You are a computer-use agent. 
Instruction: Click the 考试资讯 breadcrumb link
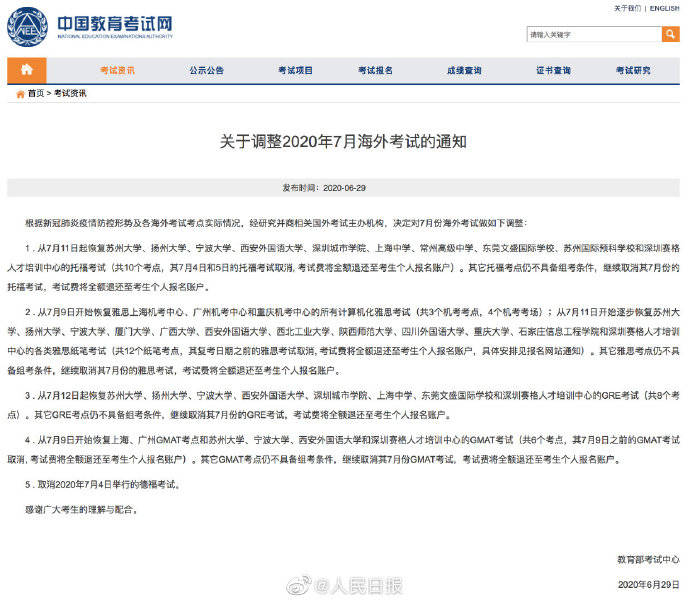click(x=69, y=93)
